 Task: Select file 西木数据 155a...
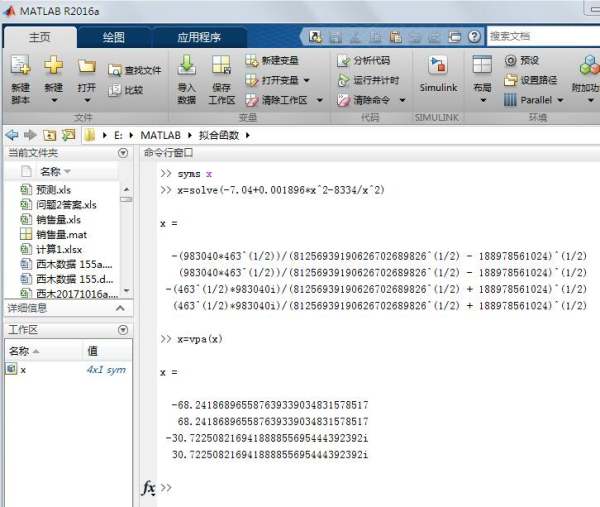tap(67, 264)
